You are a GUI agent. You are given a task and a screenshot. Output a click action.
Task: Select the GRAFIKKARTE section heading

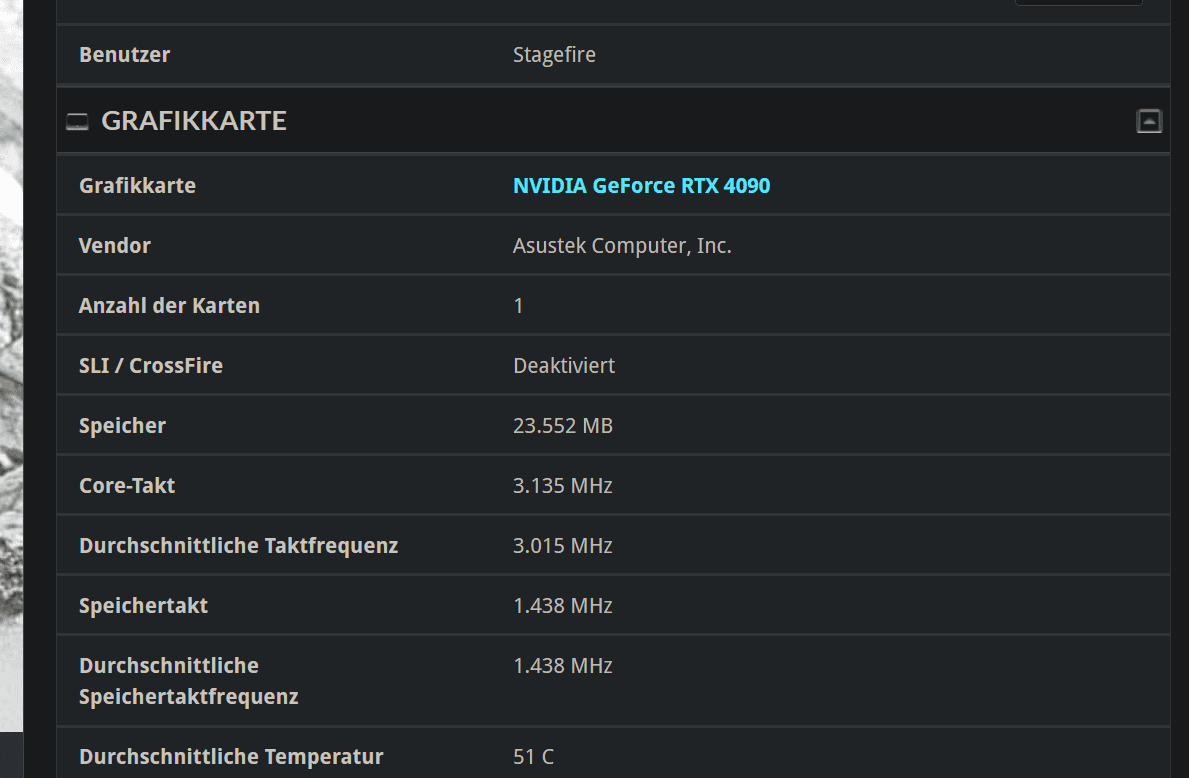[194, 121]
